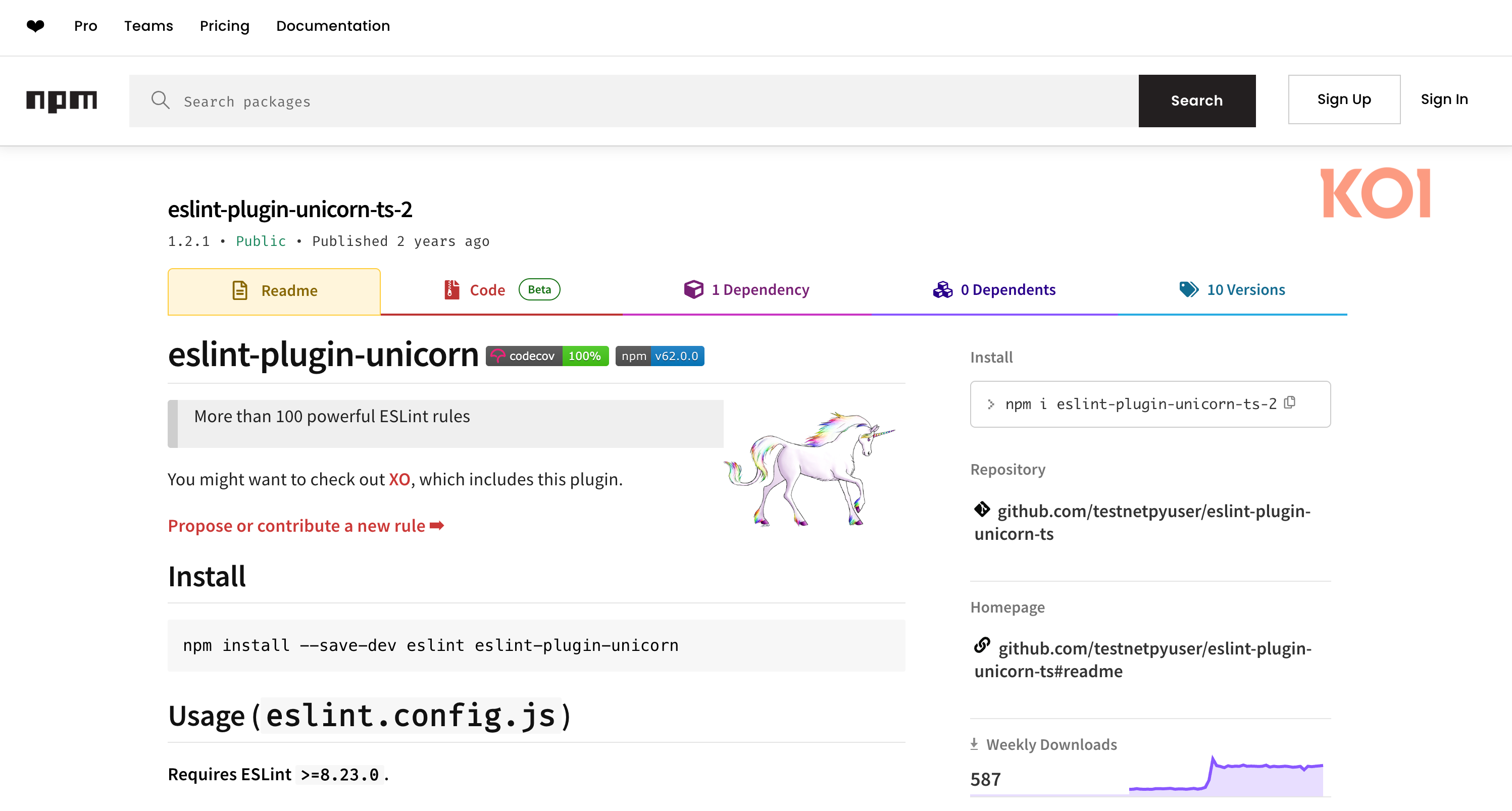Click the git repository diamond icon
The width and height of the screenshot is (1512, 811).
(982, 510)
